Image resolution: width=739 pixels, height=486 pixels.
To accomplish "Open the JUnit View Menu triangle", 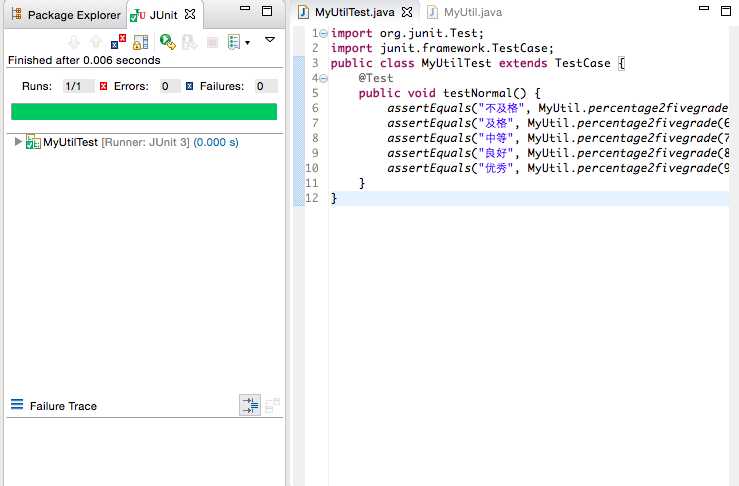I will point(270,40).
